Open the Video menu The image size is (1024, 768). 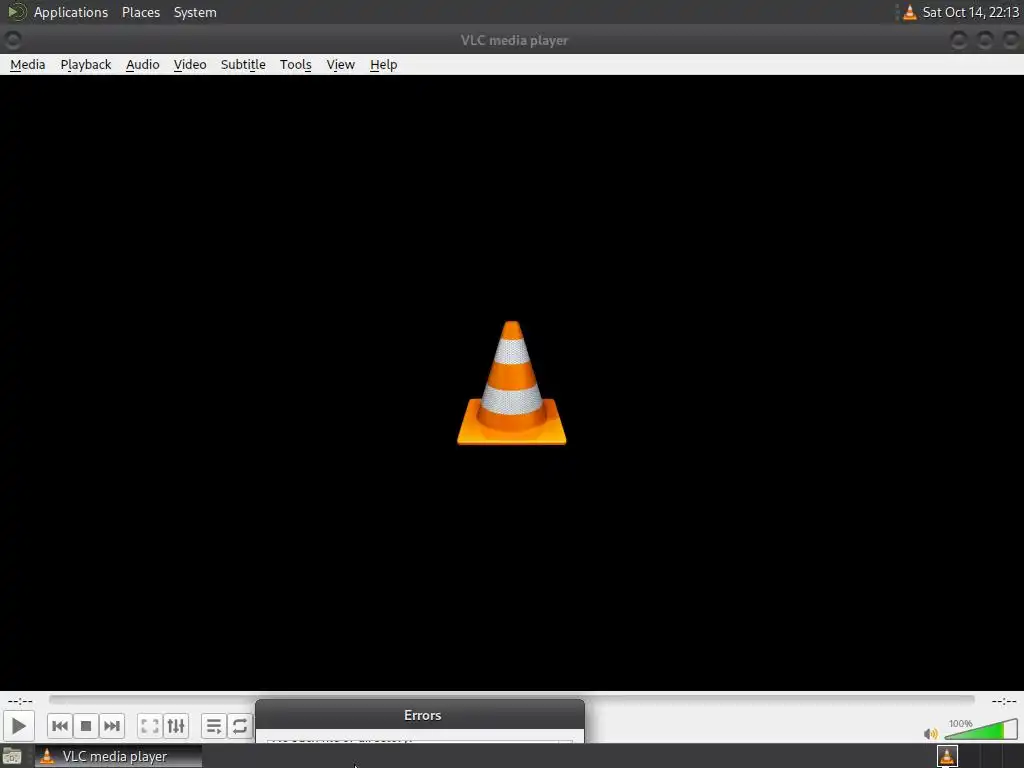(x=190, y=65)
